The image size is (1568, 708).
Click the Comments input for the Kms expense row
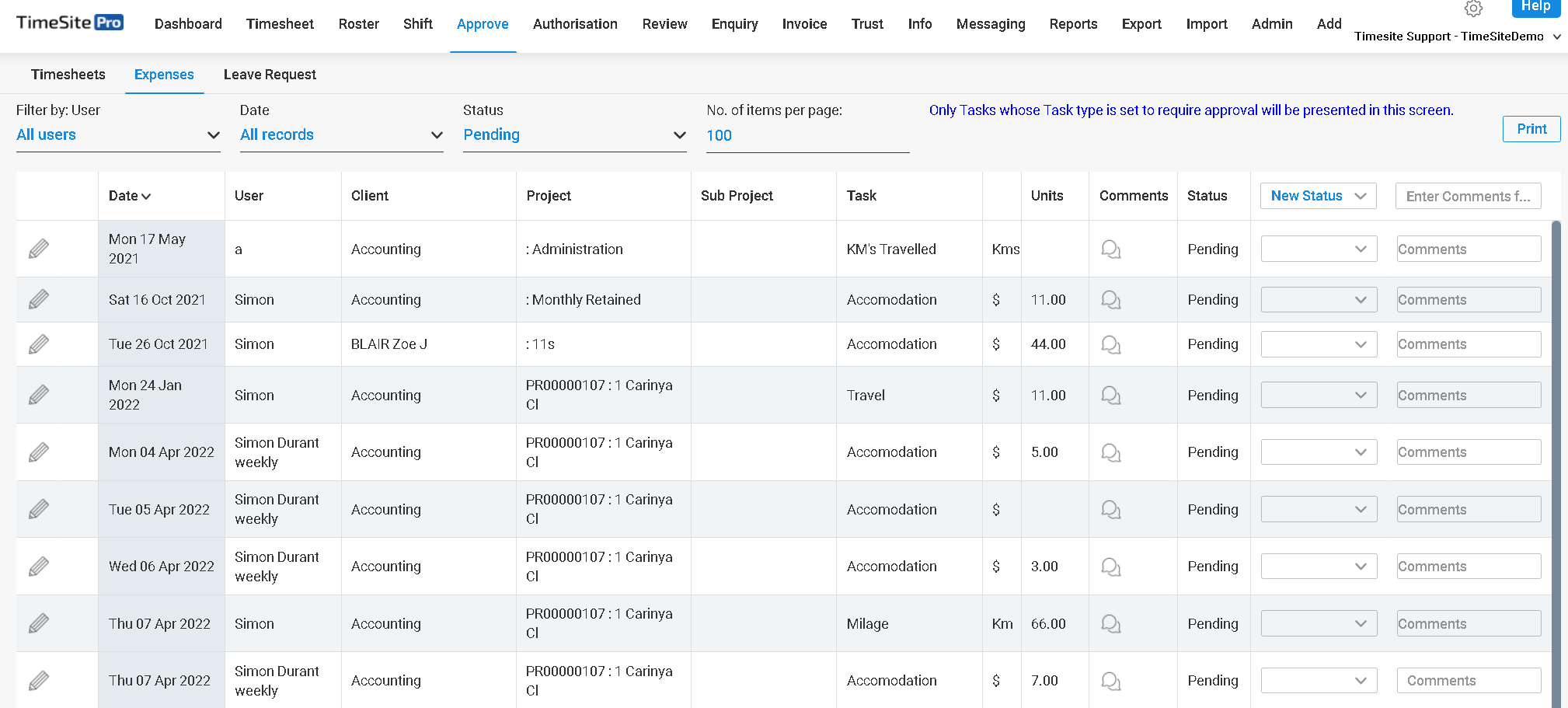pyautogui.click(x=1467, y=249)
